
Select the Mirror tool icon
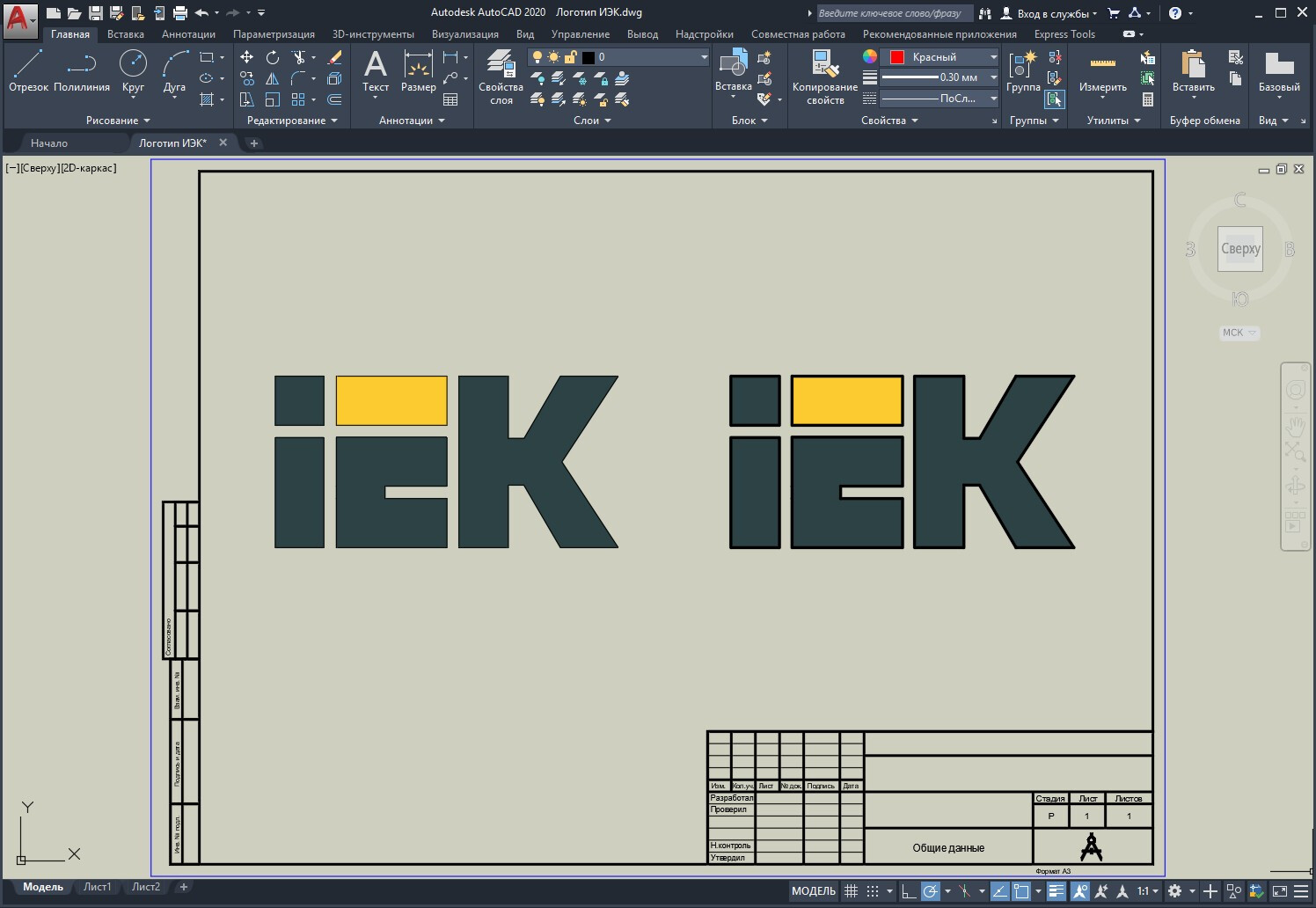pyautogui.click(x=273, y=78)
